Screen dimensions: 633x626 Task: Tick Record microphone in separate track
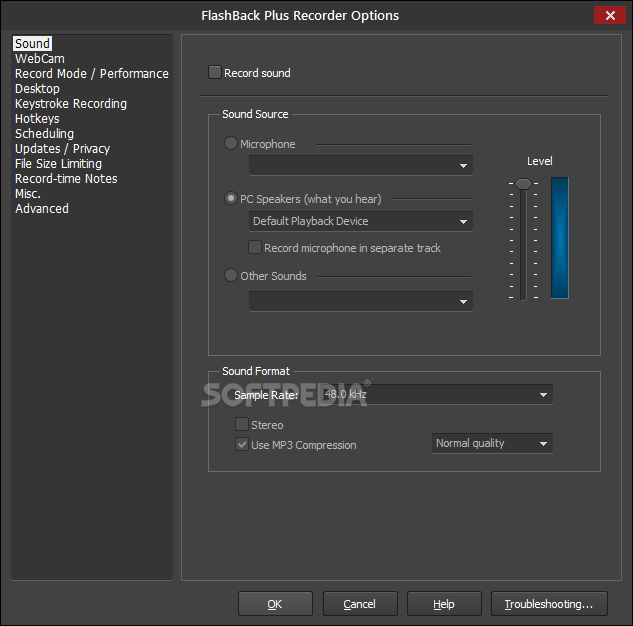tap(255, 247)
